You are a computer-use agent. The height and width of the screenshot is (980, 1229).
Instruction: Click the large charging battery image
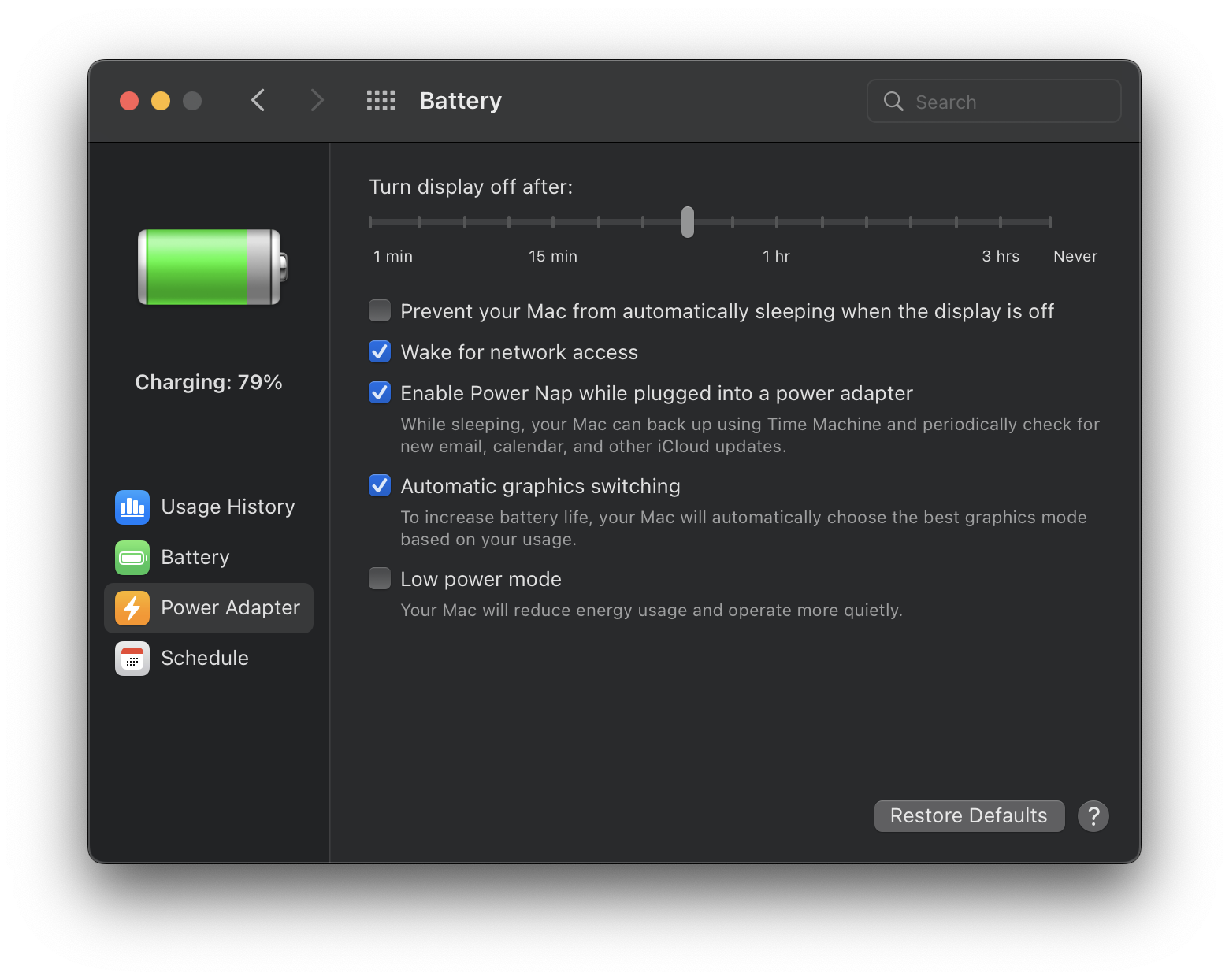click(211, 267)
